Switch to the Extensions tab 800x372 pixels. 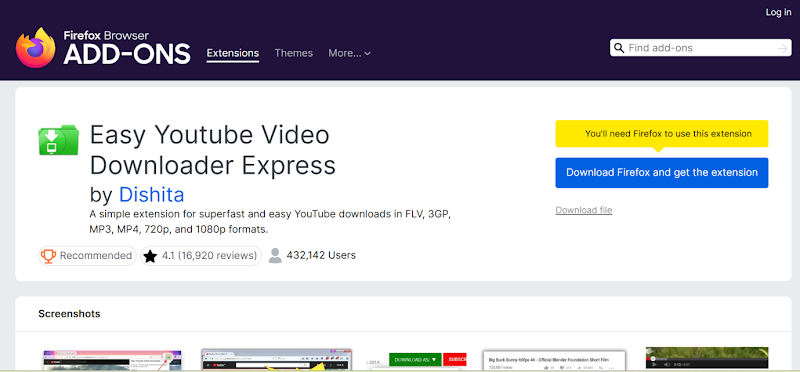[233, 54]
